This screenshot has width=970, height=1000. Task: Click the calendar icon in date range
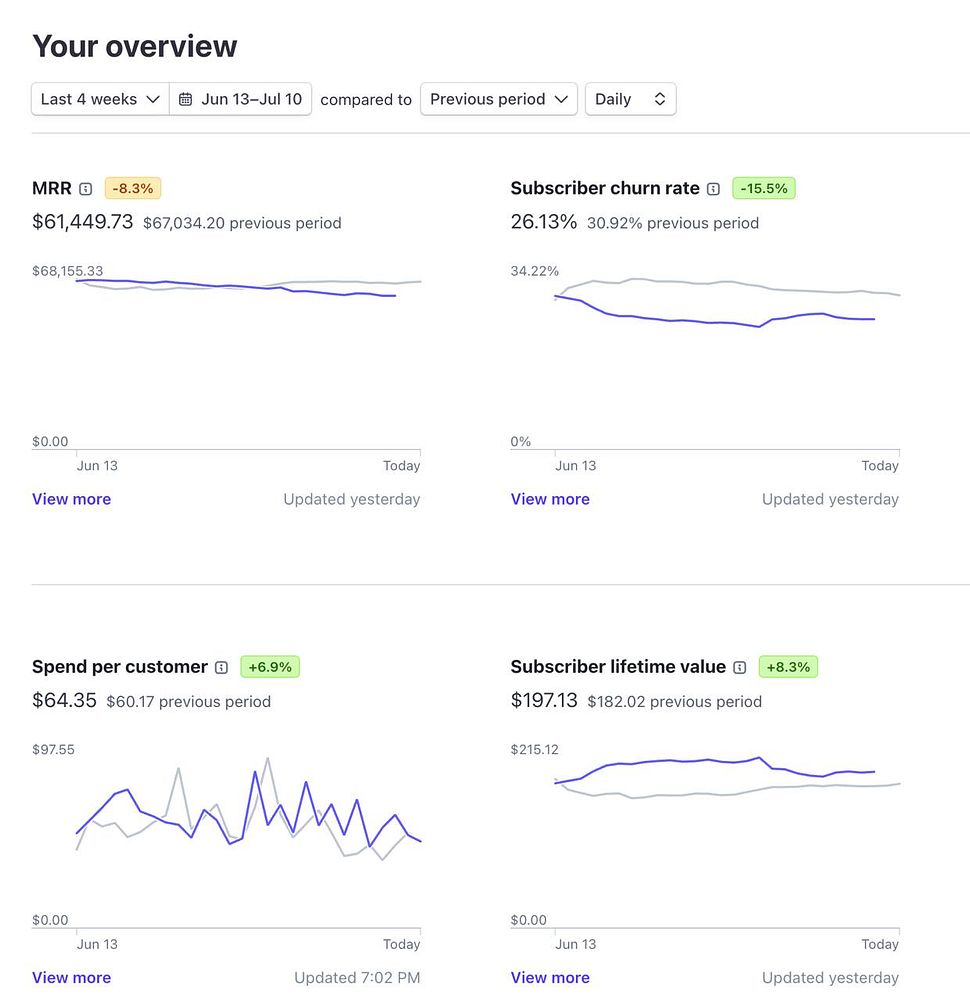[x=185, y=99]
